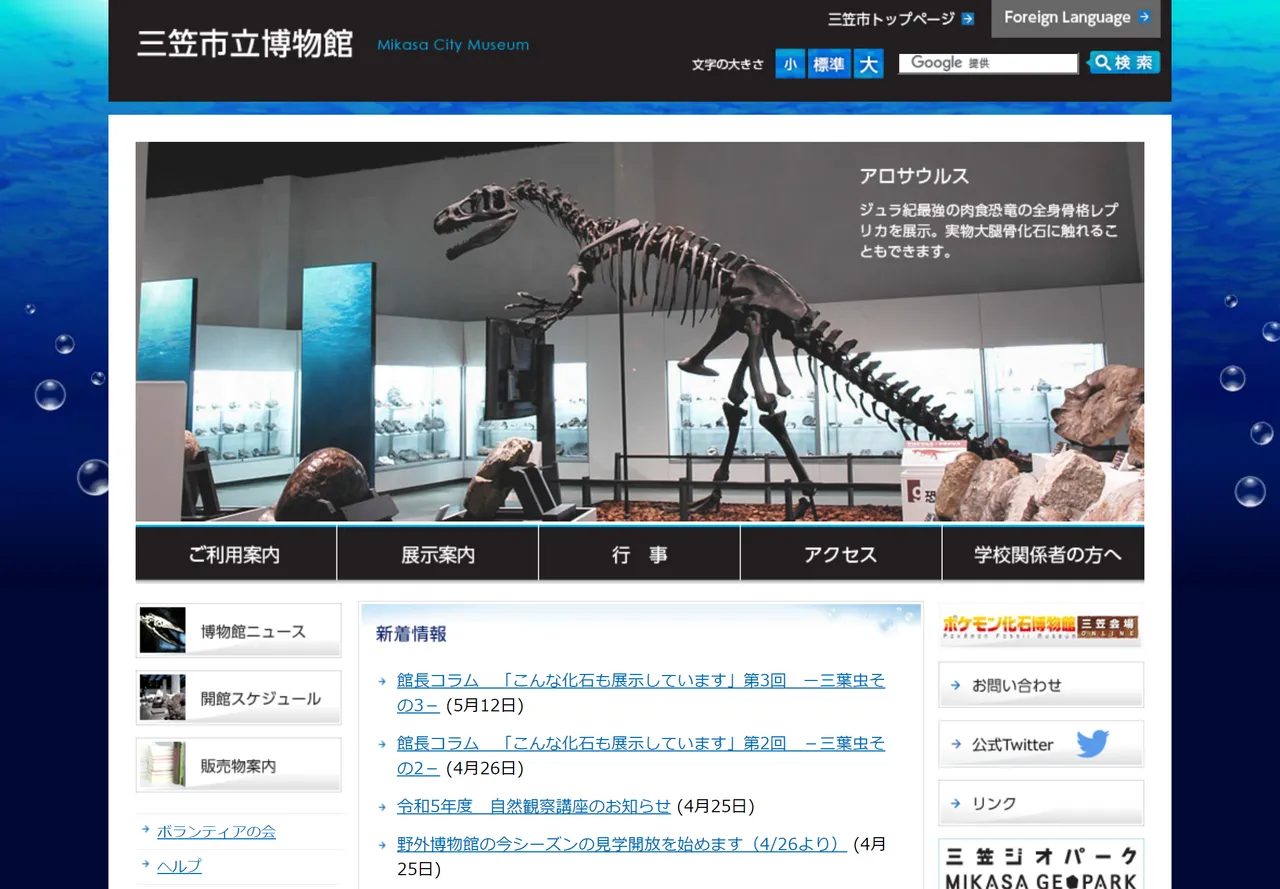Click the arrow icon in リンク button
This screenshot has height=889, width=1280.
[x=956, y=803]
